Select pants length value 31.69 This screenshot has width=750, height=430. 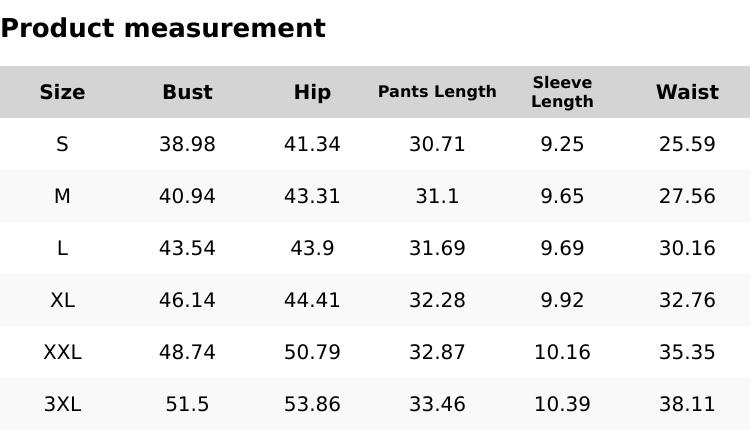point(437,248)
